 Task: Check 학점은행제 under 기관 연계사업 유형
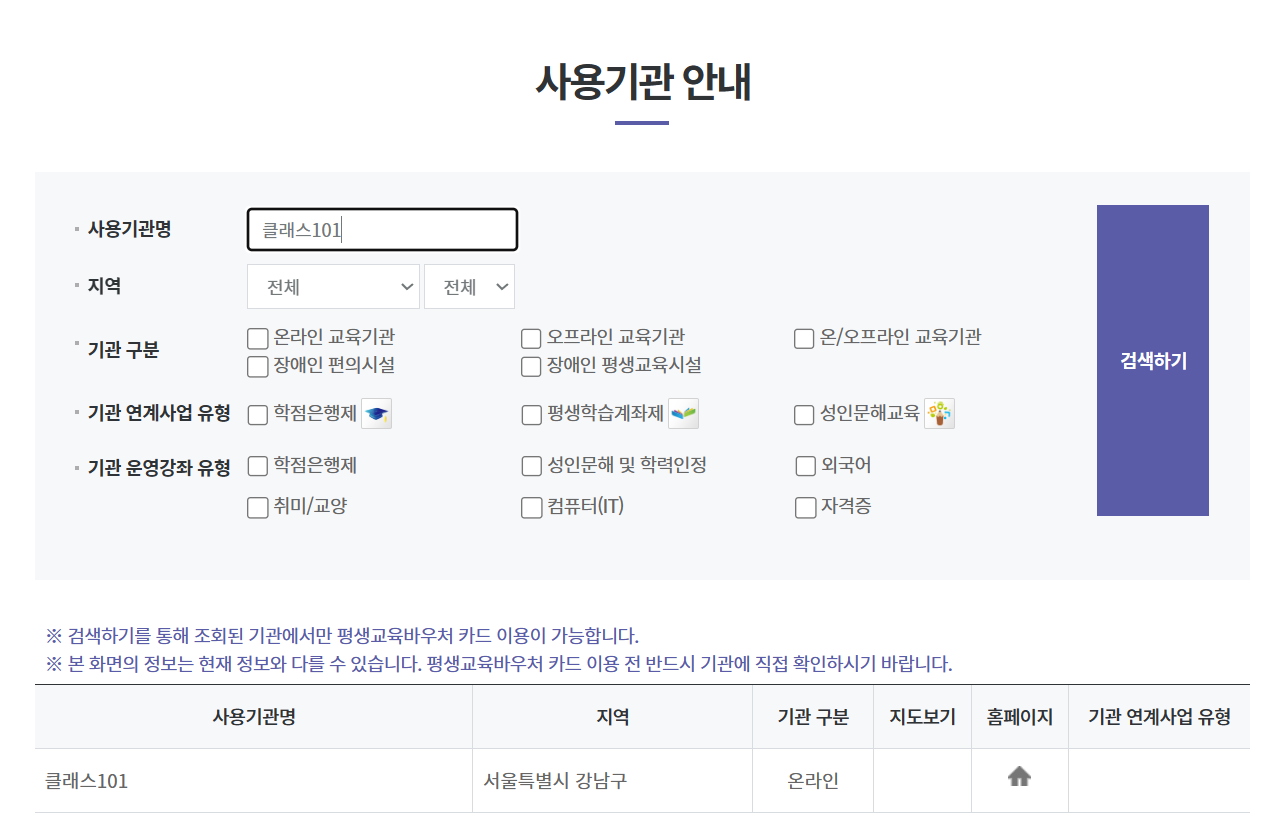tap(258, 415)
